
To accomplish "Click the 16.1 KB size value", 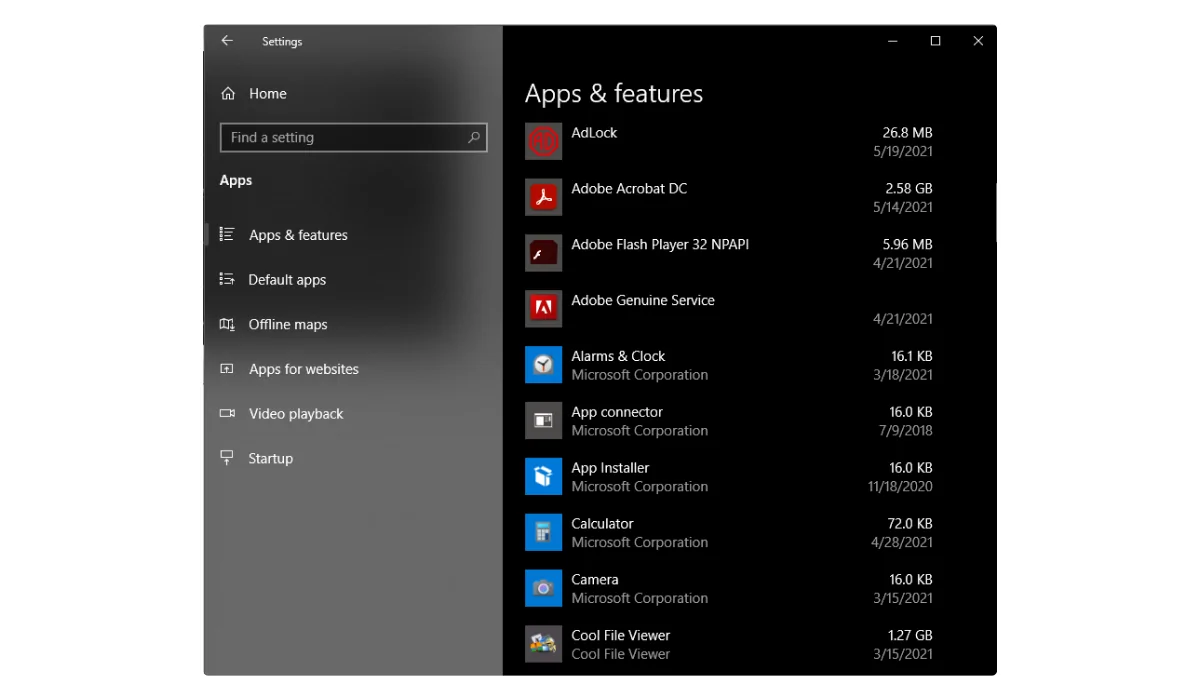I will click(911, 356).
